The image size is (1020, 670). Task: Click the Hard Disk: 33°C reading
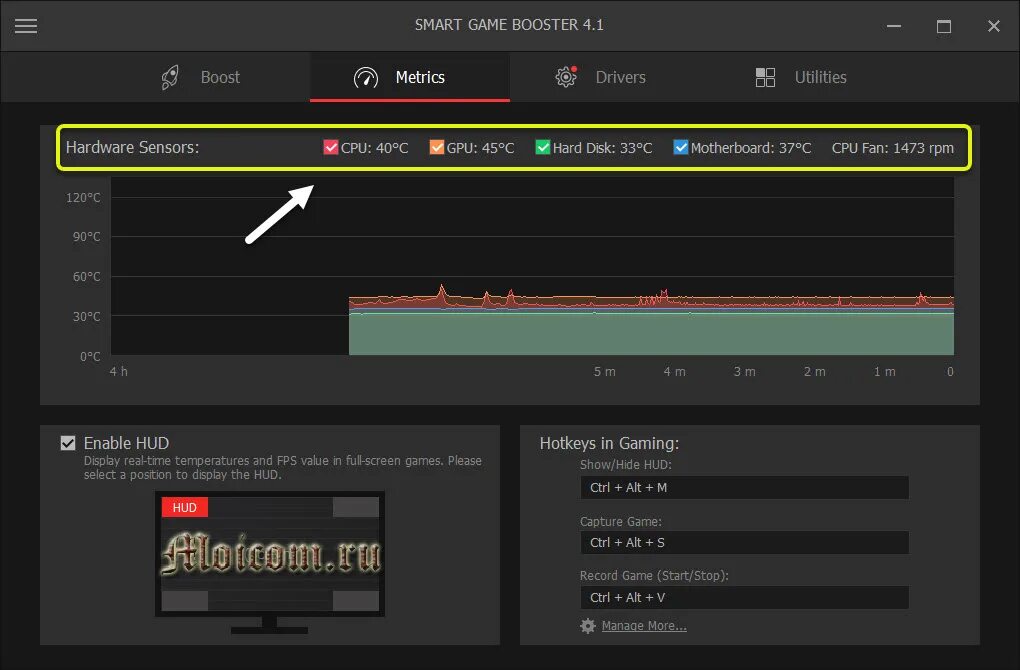pyautogui.click(x=602, y=148)
